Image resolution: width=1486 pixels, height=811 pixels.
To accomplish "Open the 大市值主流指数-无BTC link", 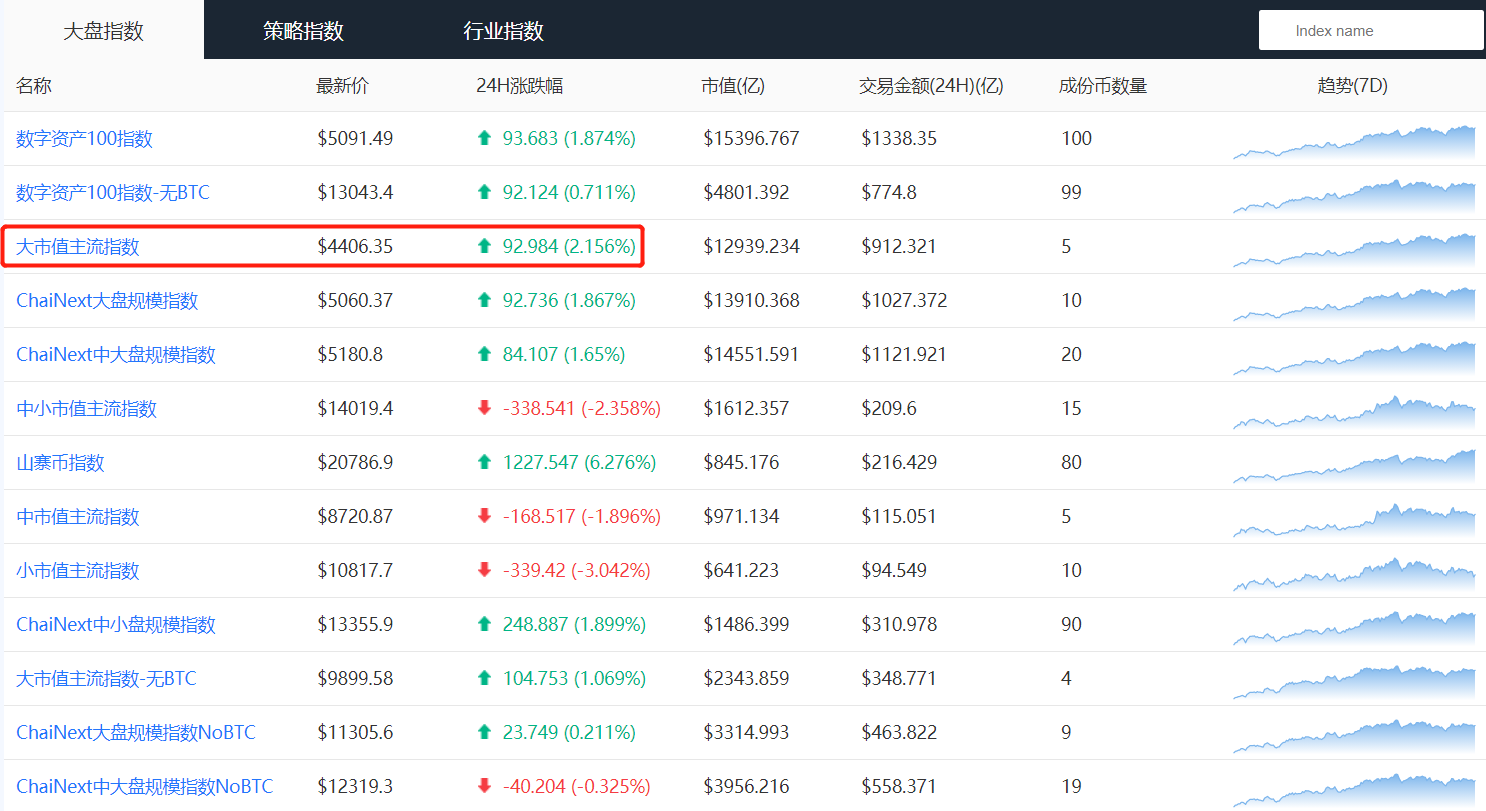I will pyautogui.click(x=106, y=679).
